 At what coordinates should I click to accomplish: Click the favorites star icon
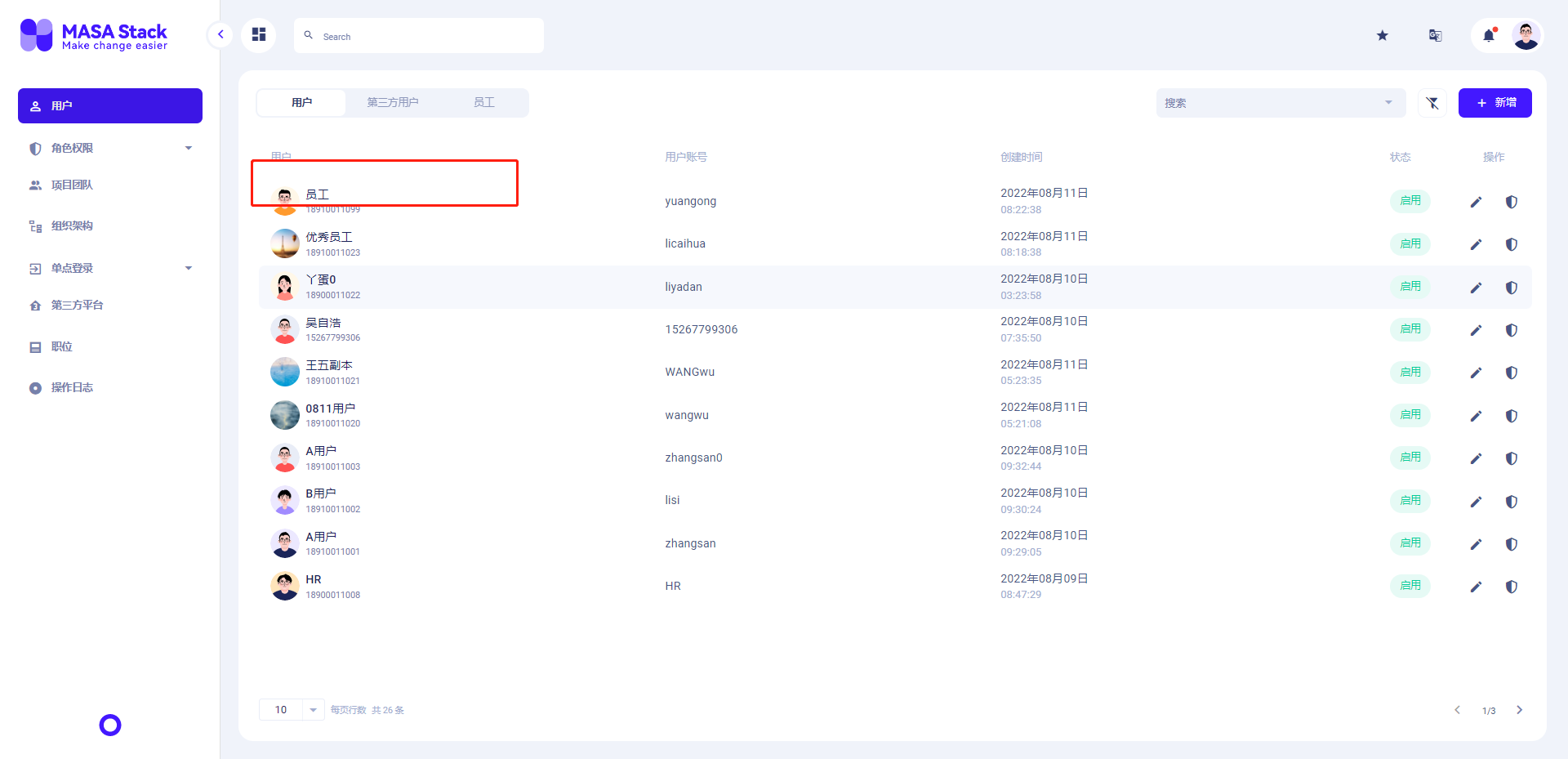(x=1382, y=35)
